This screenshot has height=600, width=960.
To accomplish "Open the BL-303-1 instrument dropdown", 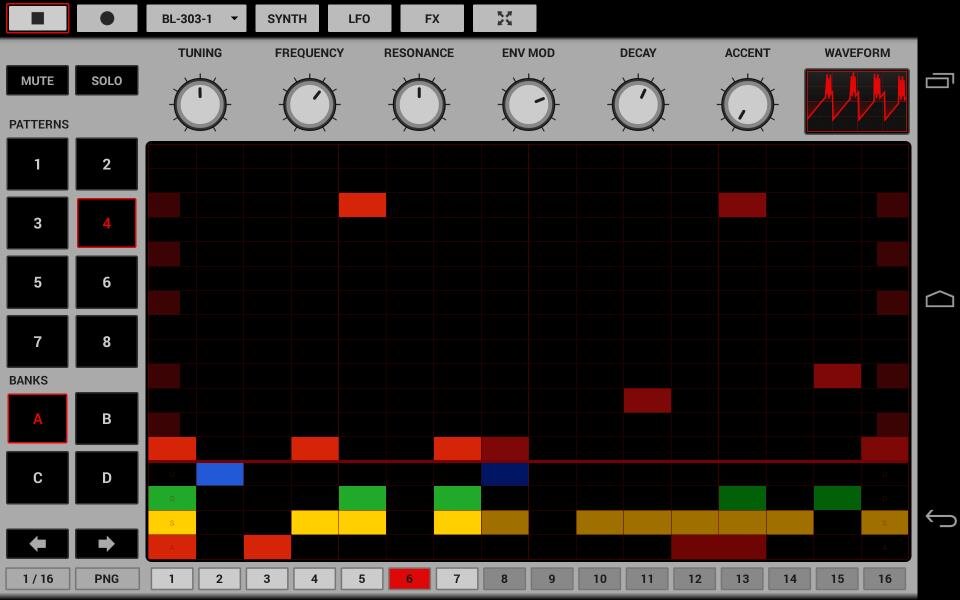I will (196, 18).
